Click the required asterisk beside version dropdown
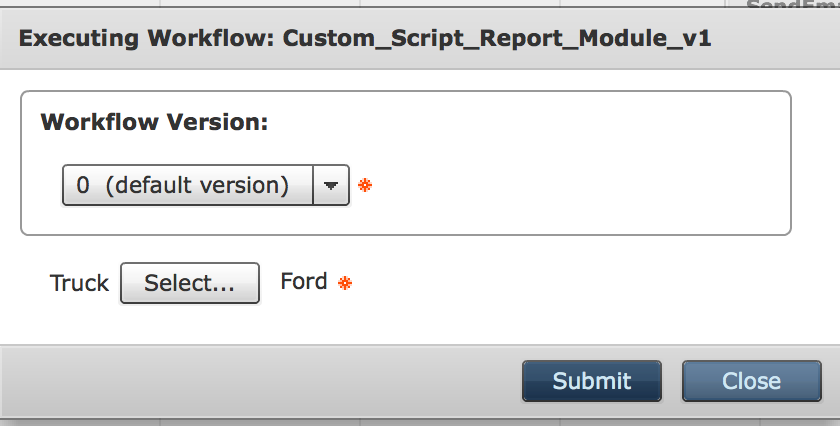840x426 pixels. [365, 185]
